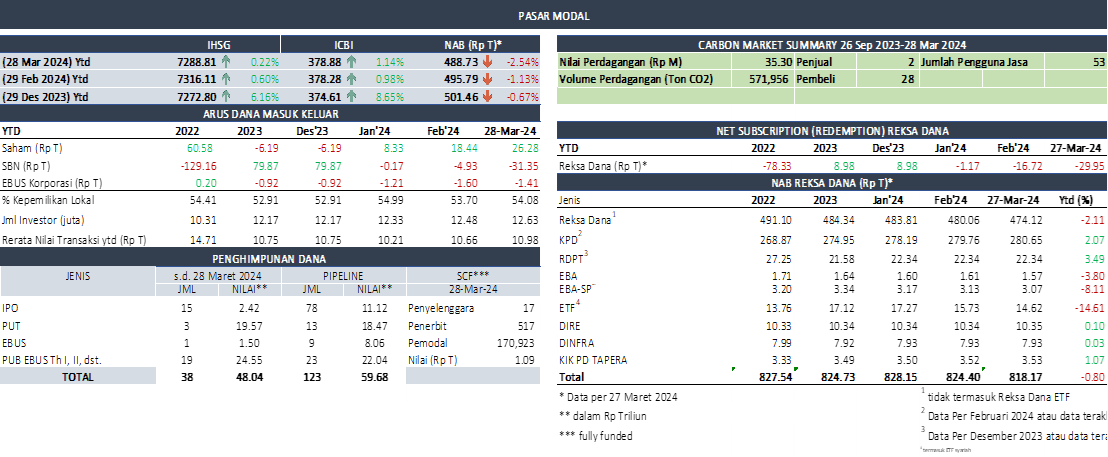
Task: Click the JENIS header in Penghimpunan Dana
Action: click(78, 275)
